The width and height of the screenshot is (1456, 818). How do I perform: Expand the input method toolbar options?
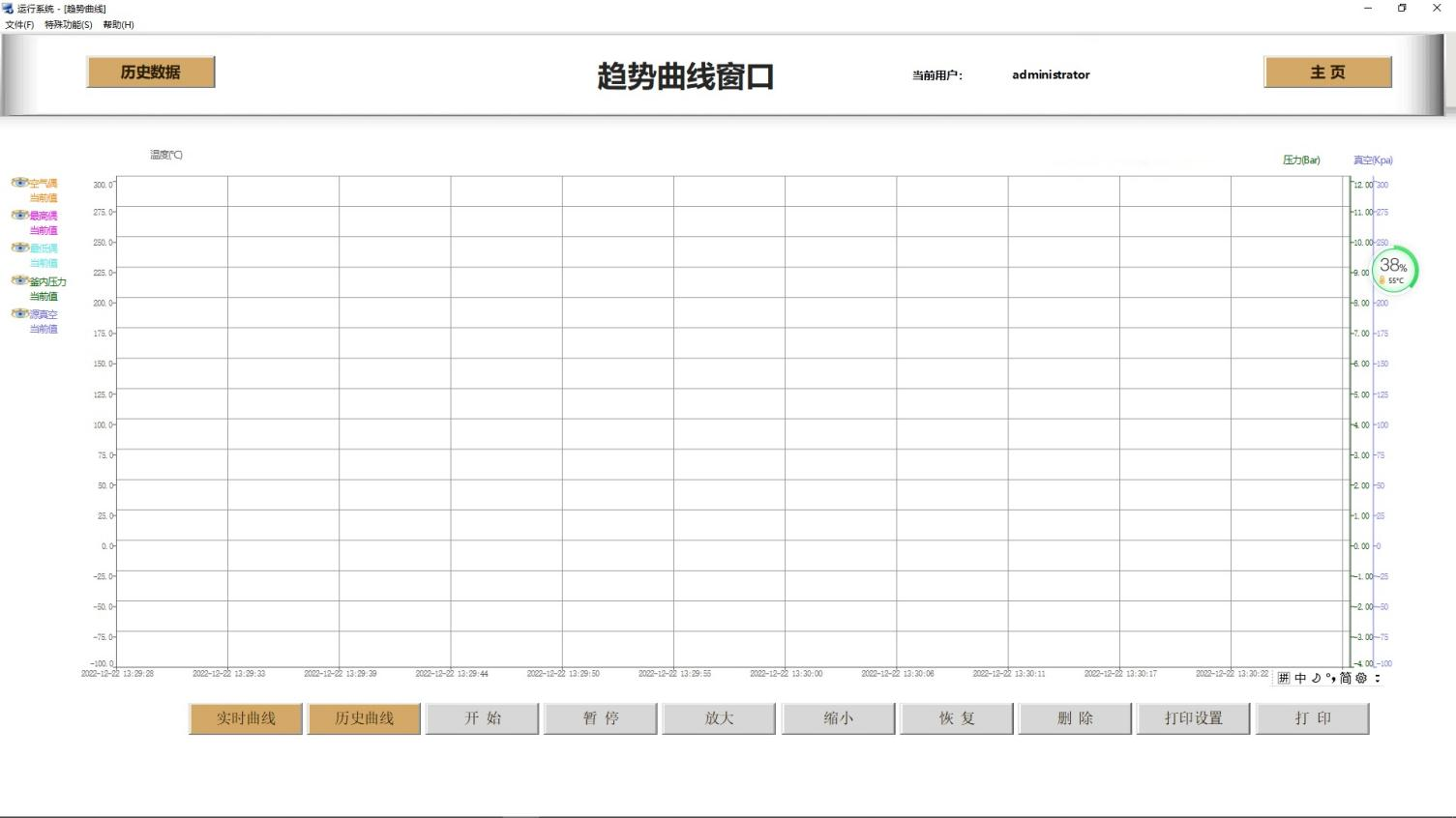[1377, 679]
